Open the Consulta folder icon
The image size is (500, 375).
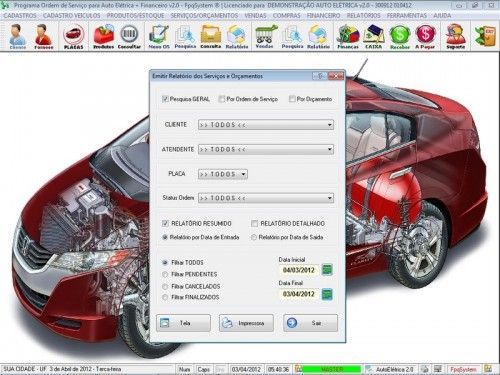(211, 37)
